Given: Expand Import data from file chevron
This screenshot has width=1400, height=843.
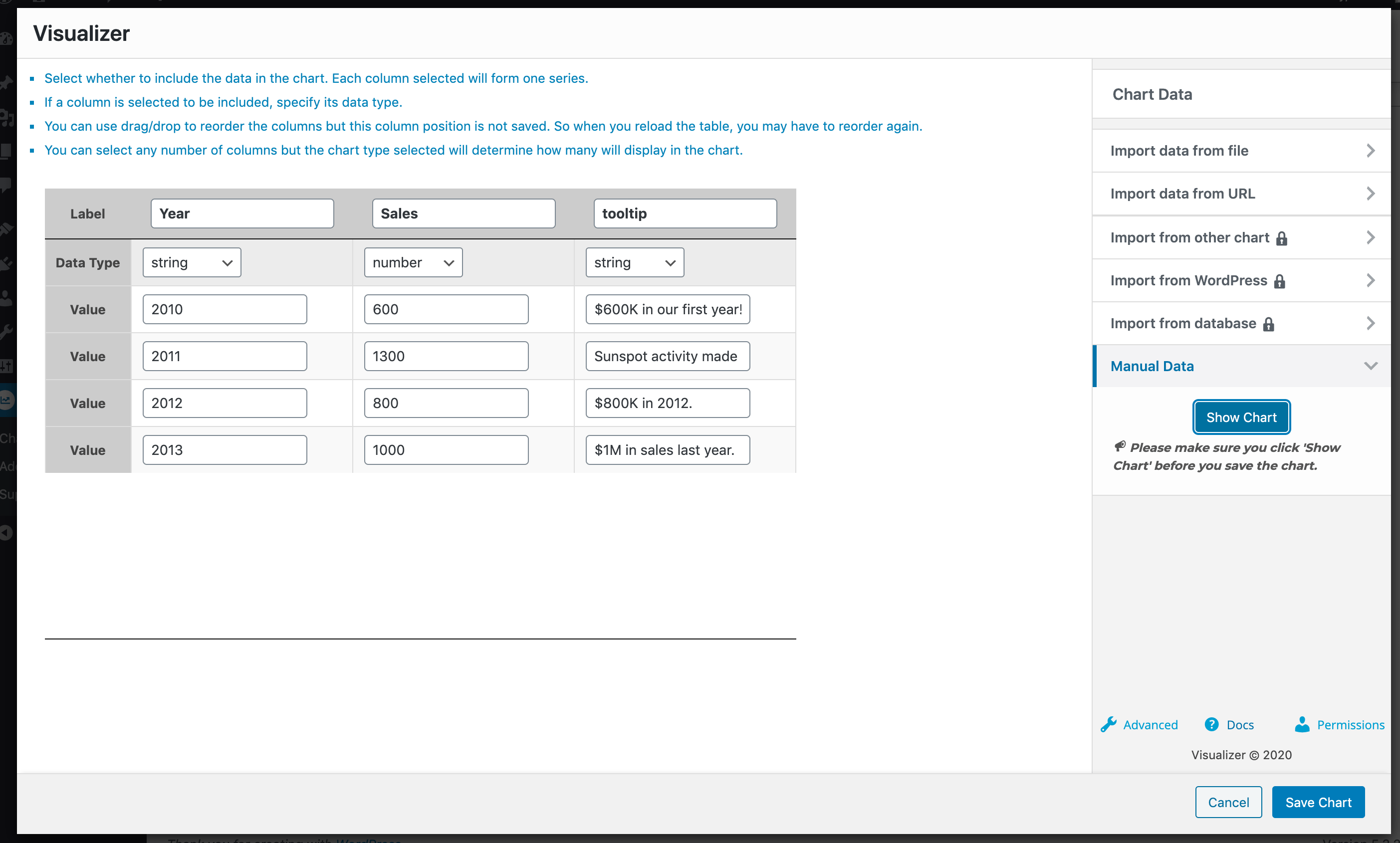Looking at the screenshot, I should (1370, 151).
